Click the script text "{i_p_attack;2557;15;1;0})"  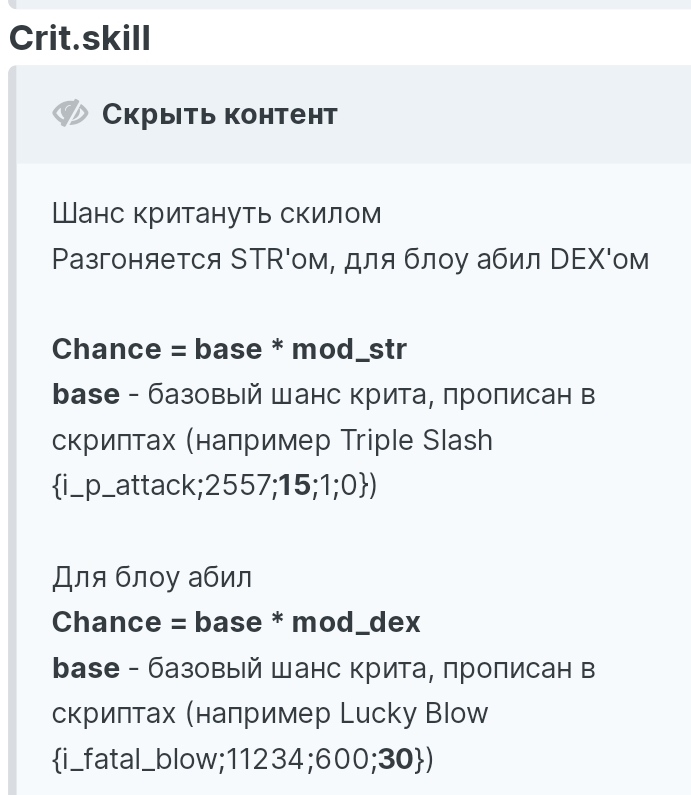[214, 486]
